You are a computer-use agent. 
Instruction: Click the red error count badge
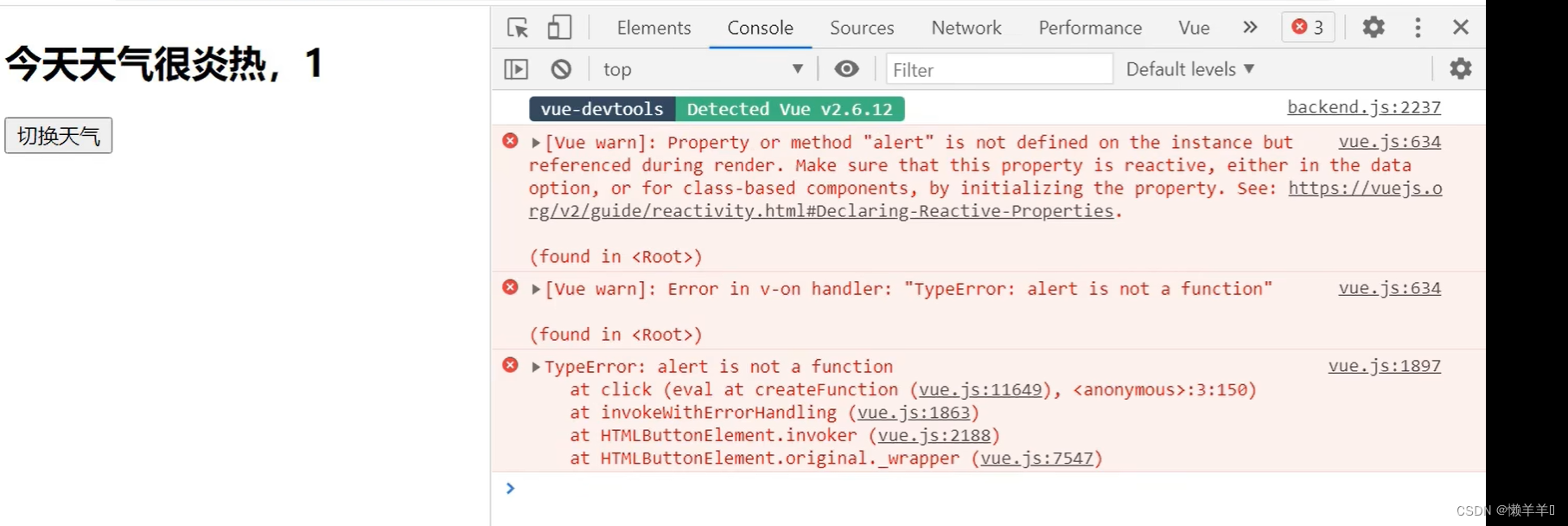coord(1308,28)
